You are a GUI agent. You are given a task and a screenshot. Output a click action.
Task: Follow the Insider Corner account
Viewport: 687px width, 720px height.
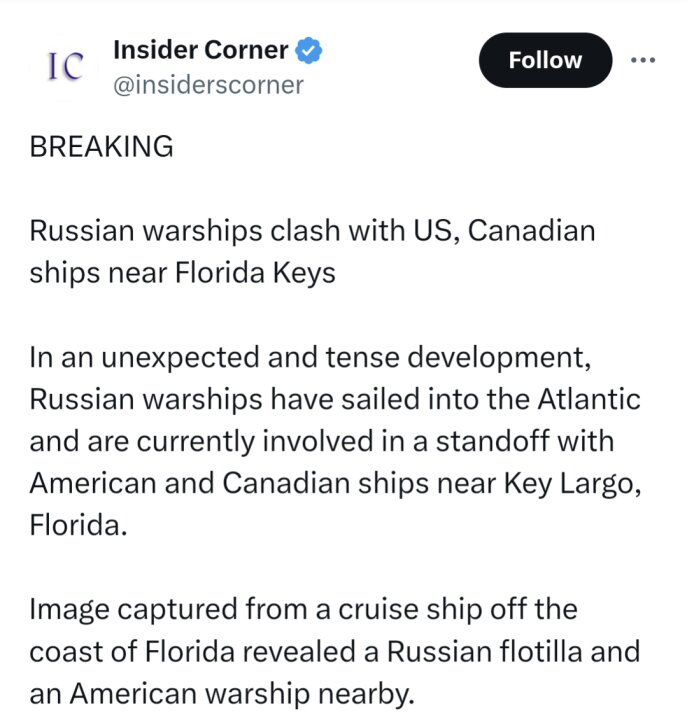(545, 60)
